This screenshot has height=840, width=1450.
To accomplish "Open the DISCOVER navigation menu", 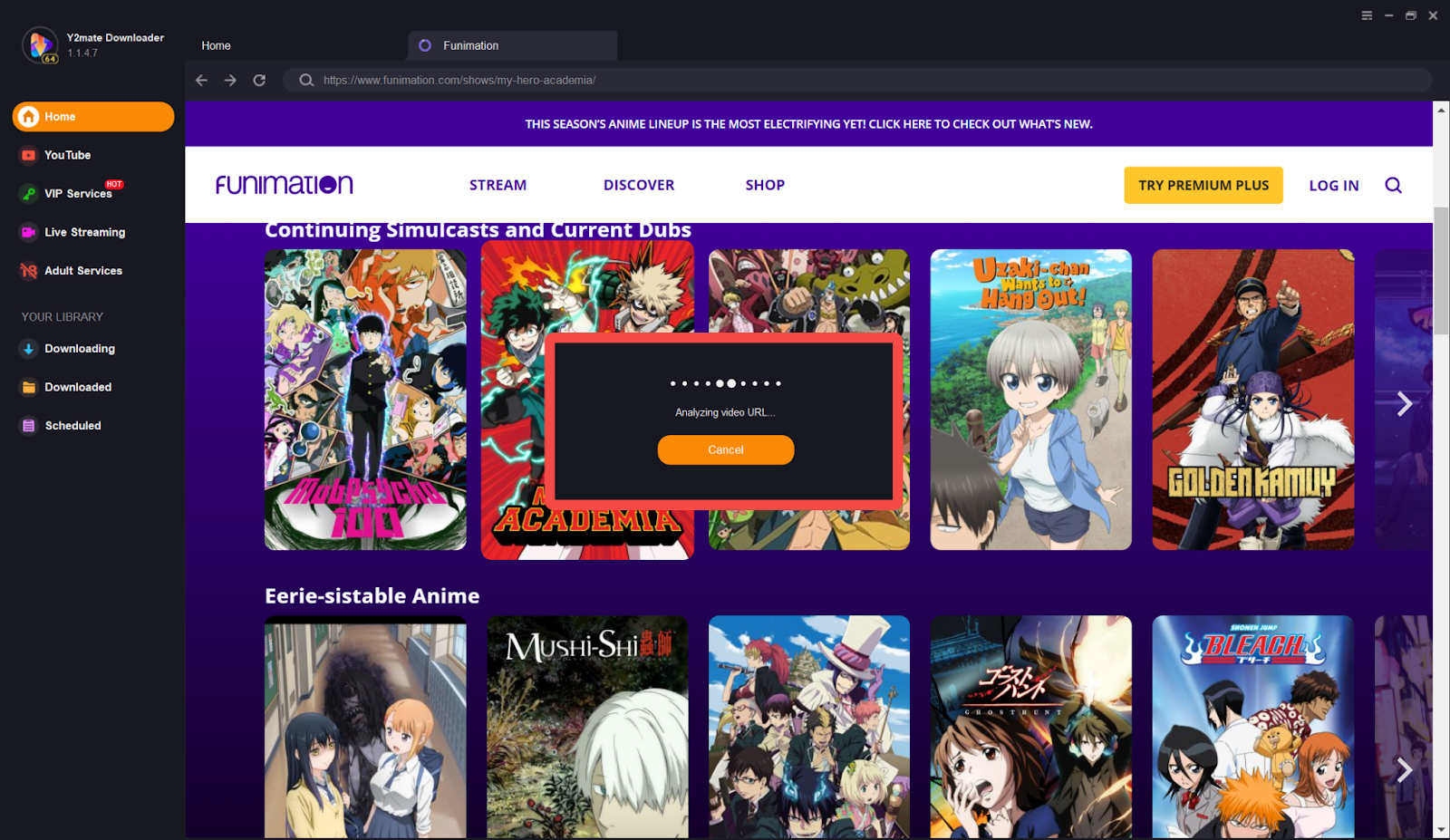I will [x=639, y=185].
